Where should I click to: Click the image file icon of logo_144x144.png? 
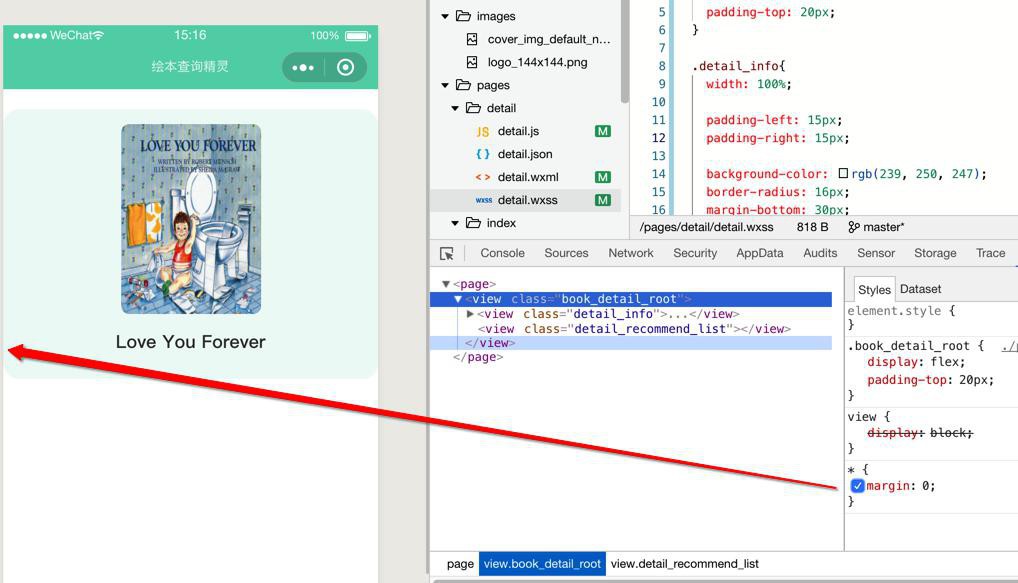tap(472, 62)
